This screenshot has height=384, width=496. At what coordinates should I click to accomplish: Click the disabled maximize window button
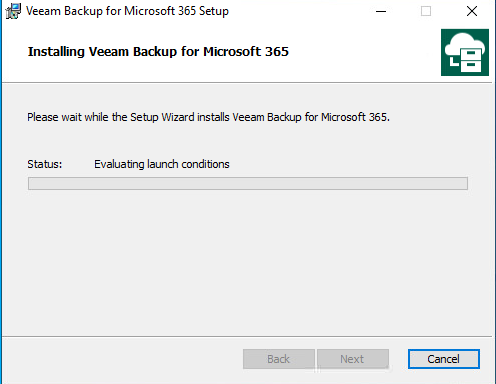click(x=426, y=11)
